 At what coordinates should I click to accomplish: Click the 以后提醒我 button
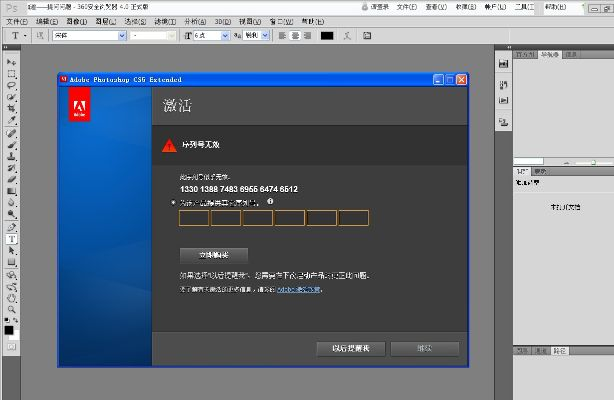pos(350,348)
